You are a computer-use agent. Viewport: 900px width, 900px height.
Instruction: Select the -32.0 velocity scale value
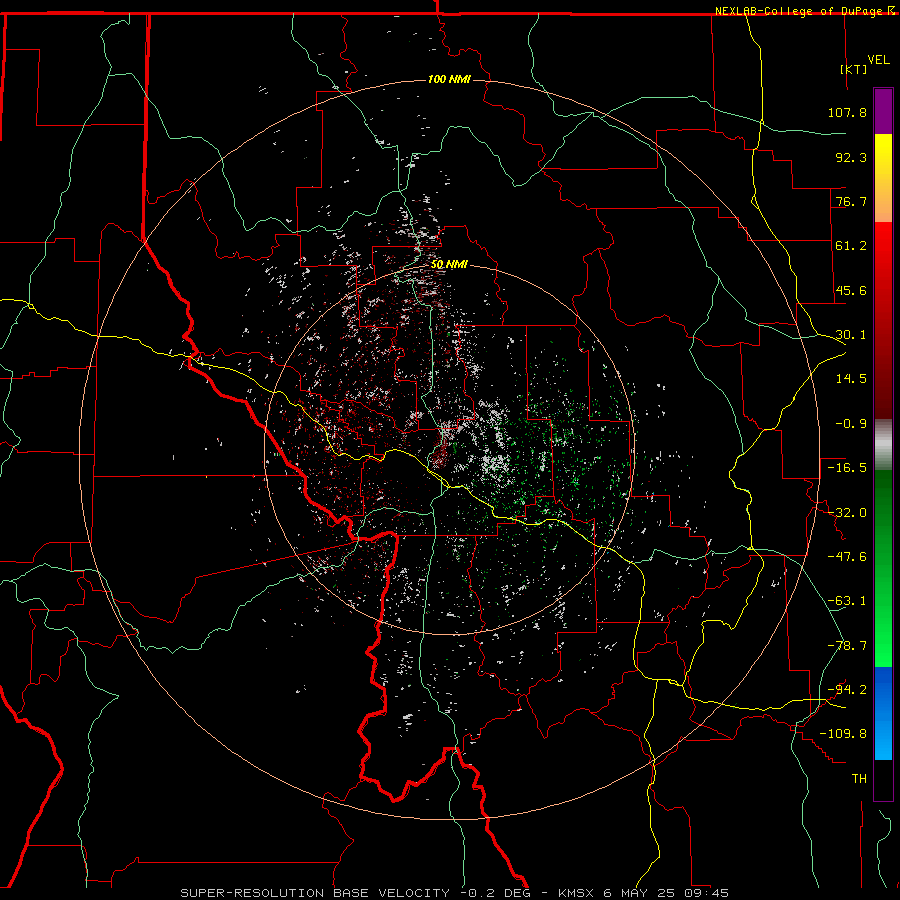[x=847, y=513]
